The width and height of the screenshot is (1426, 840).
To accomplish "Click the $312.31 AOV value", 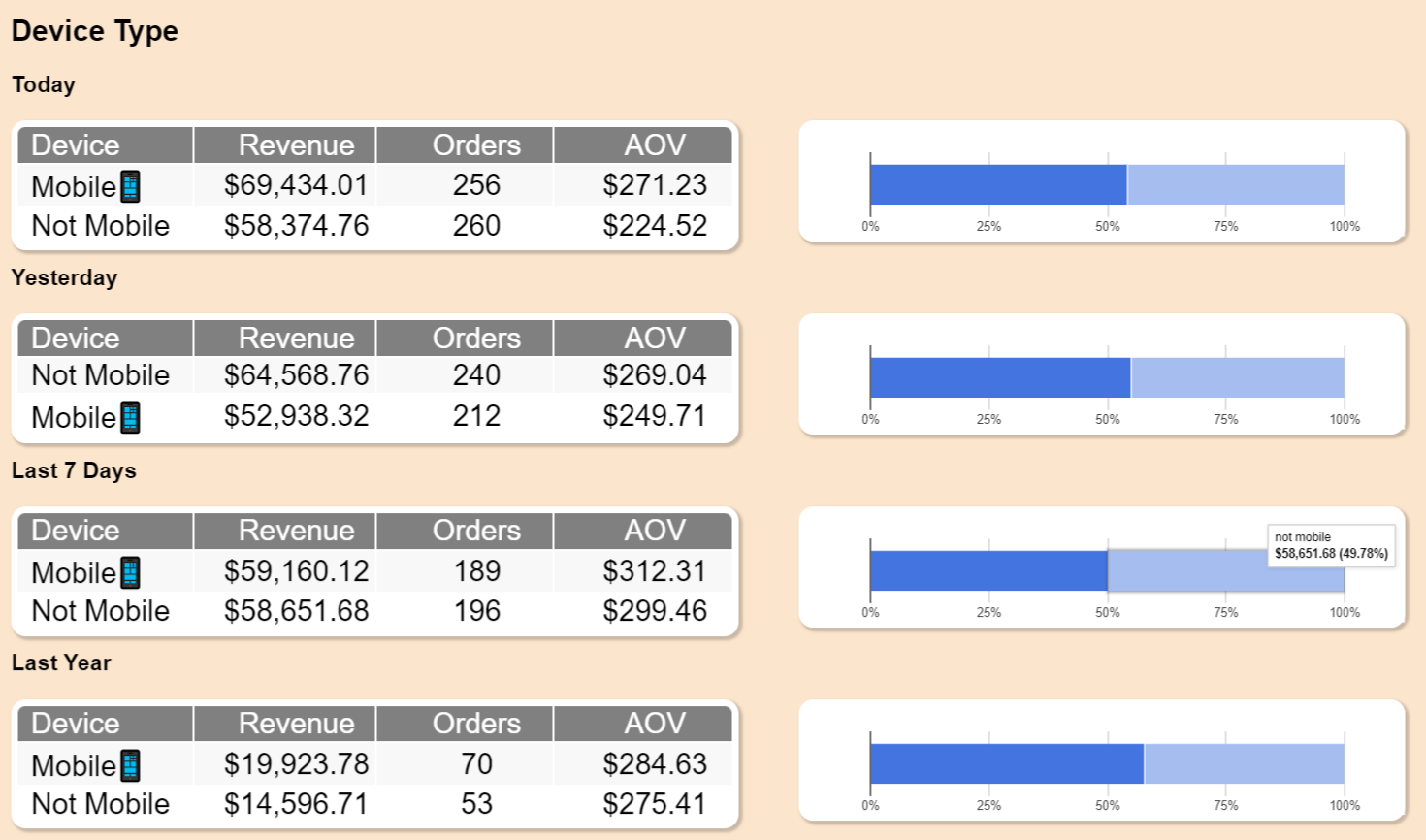I will click(654, 571).
